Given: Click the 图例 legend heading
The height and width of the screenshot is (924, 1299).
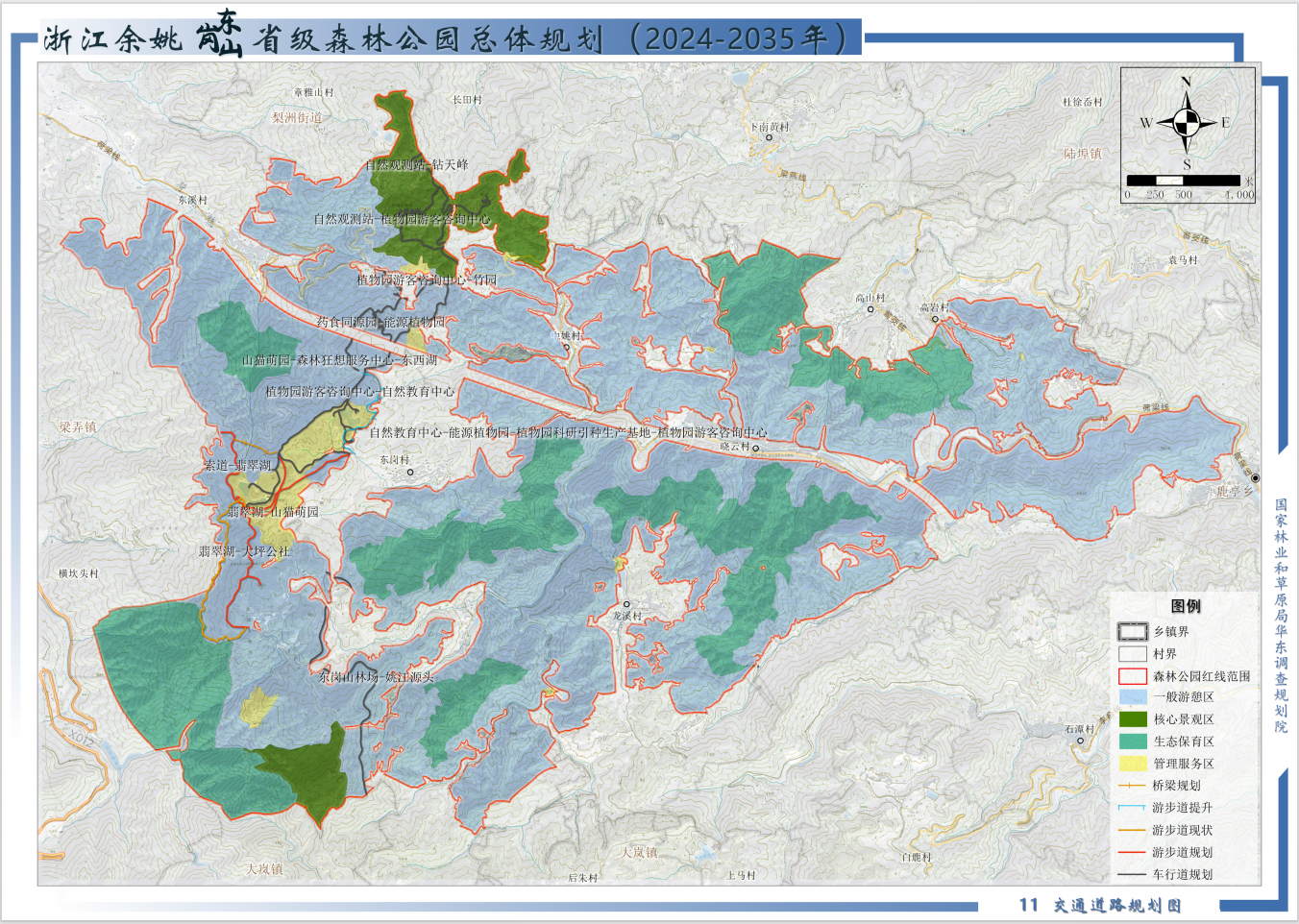Looking at the screenshot, I should pyautogui.click(x=1186, y=606).
